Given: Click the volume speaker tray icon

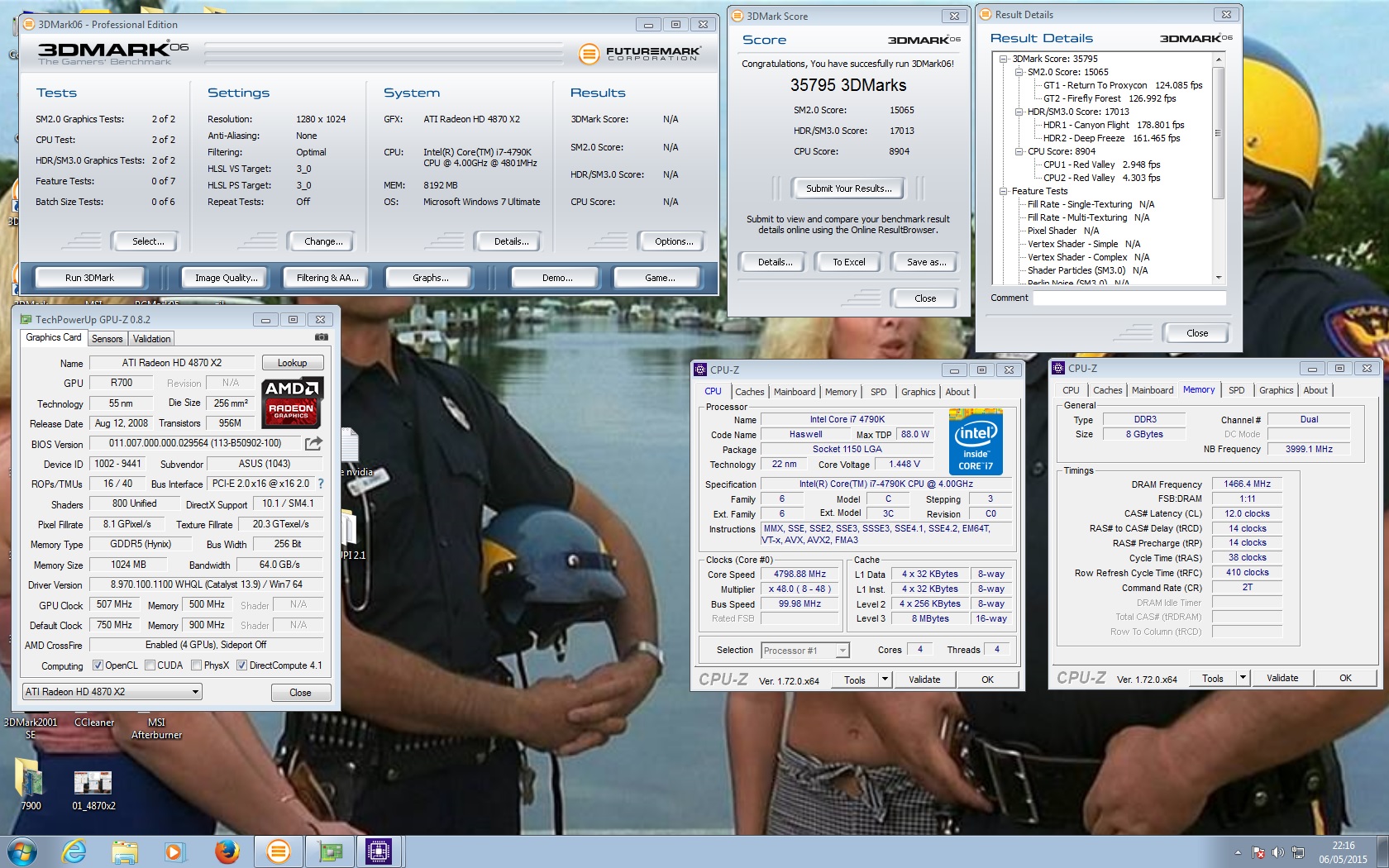Looking at the screenshot, I should 1278,852.
